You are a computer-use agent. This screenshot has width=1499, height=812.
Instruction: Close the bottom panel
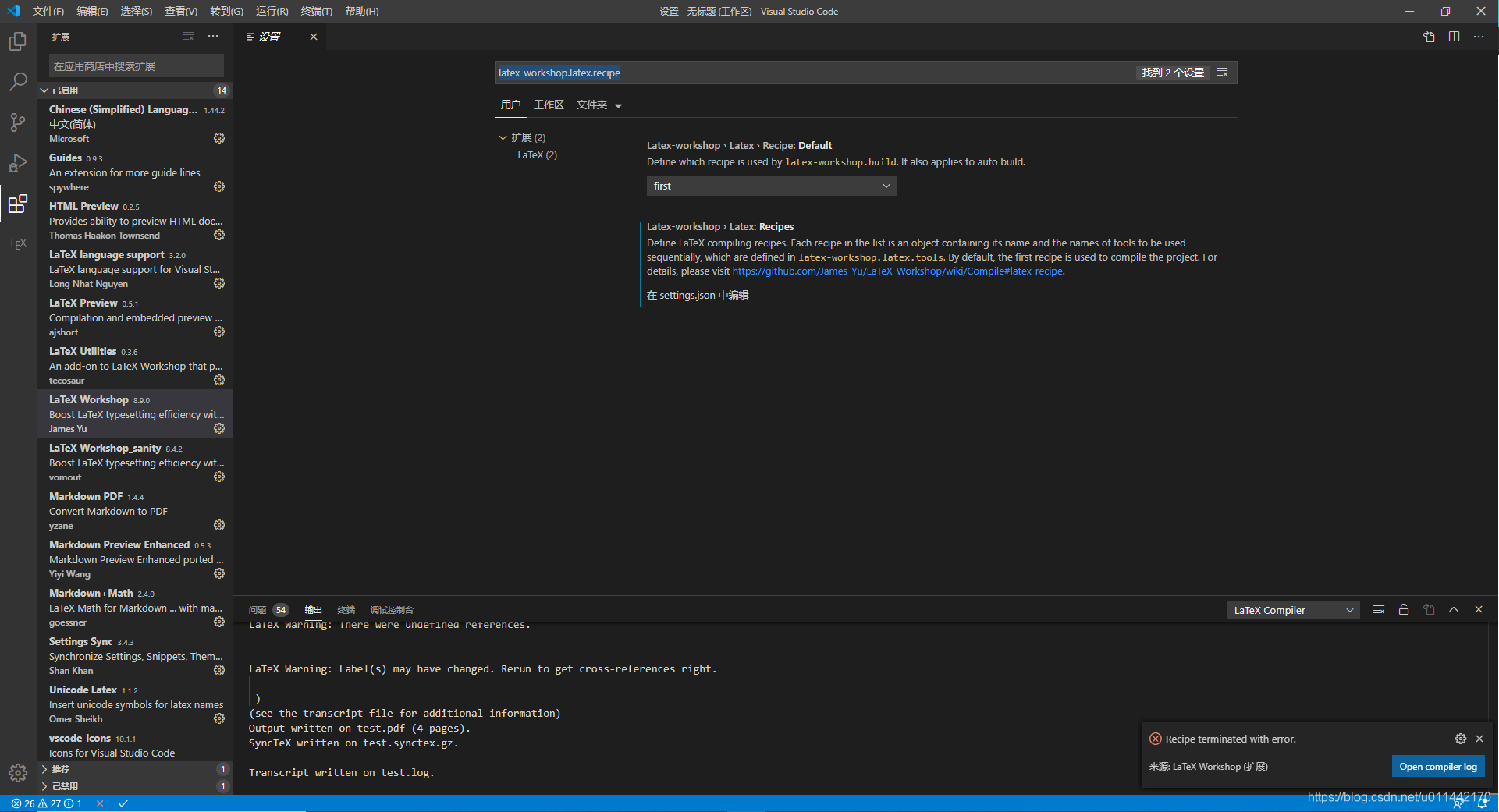1479,610
